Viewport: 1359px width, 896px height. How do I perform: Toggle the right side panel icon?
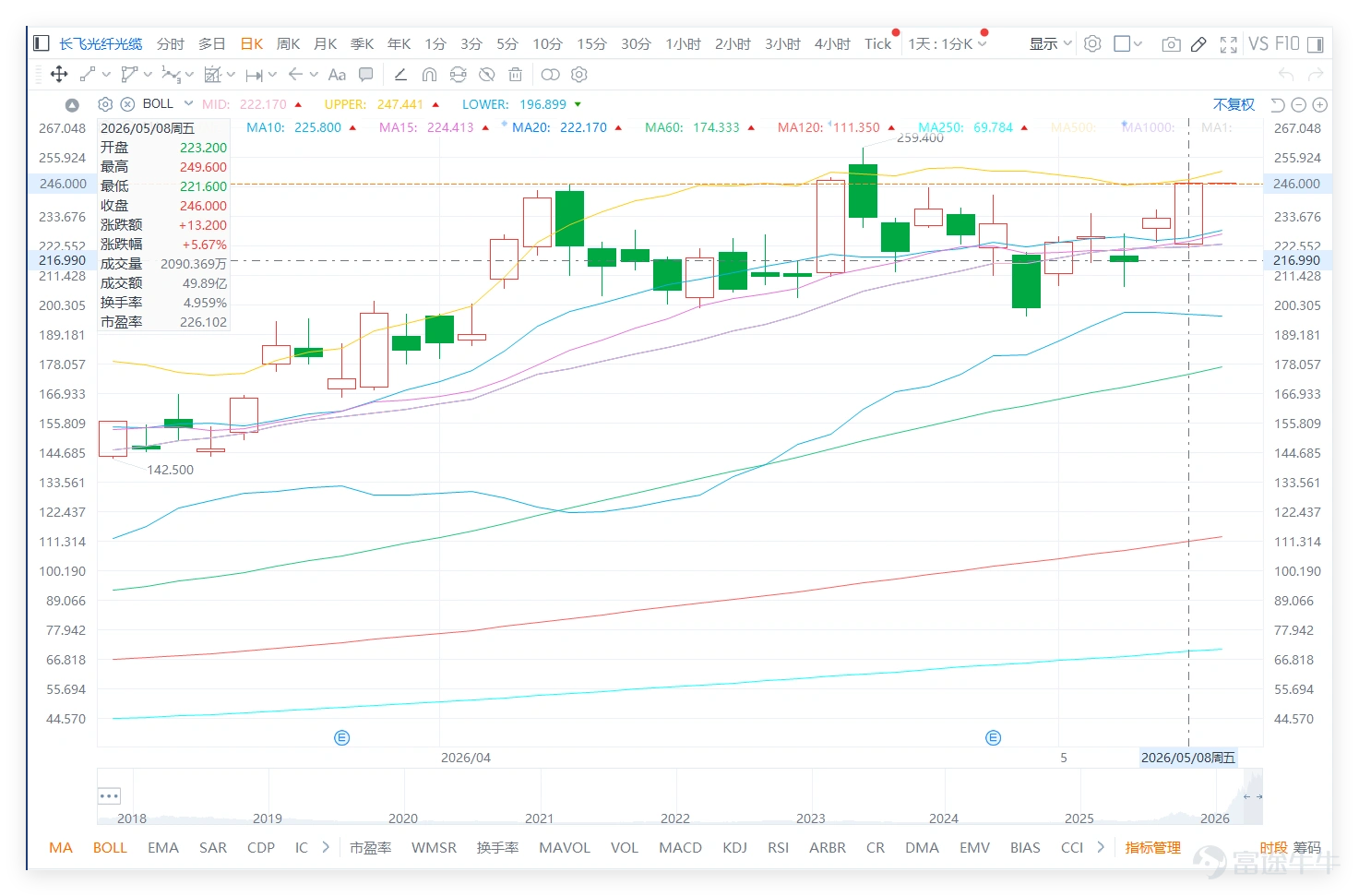click(1315, 44)
